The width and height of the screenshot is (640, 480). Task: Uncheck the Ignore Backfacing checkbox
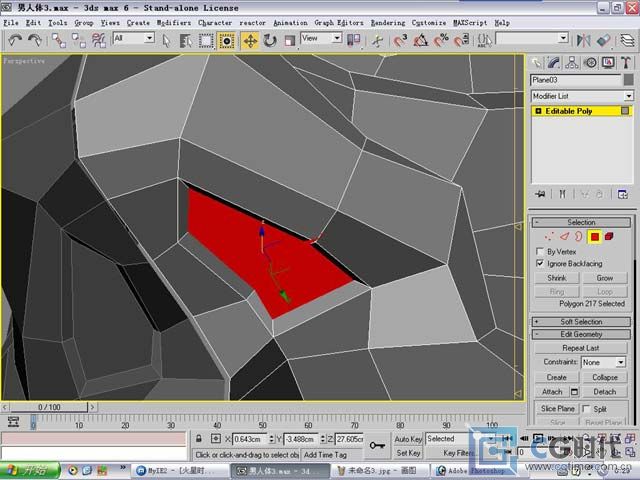click(x=540, y=264)
